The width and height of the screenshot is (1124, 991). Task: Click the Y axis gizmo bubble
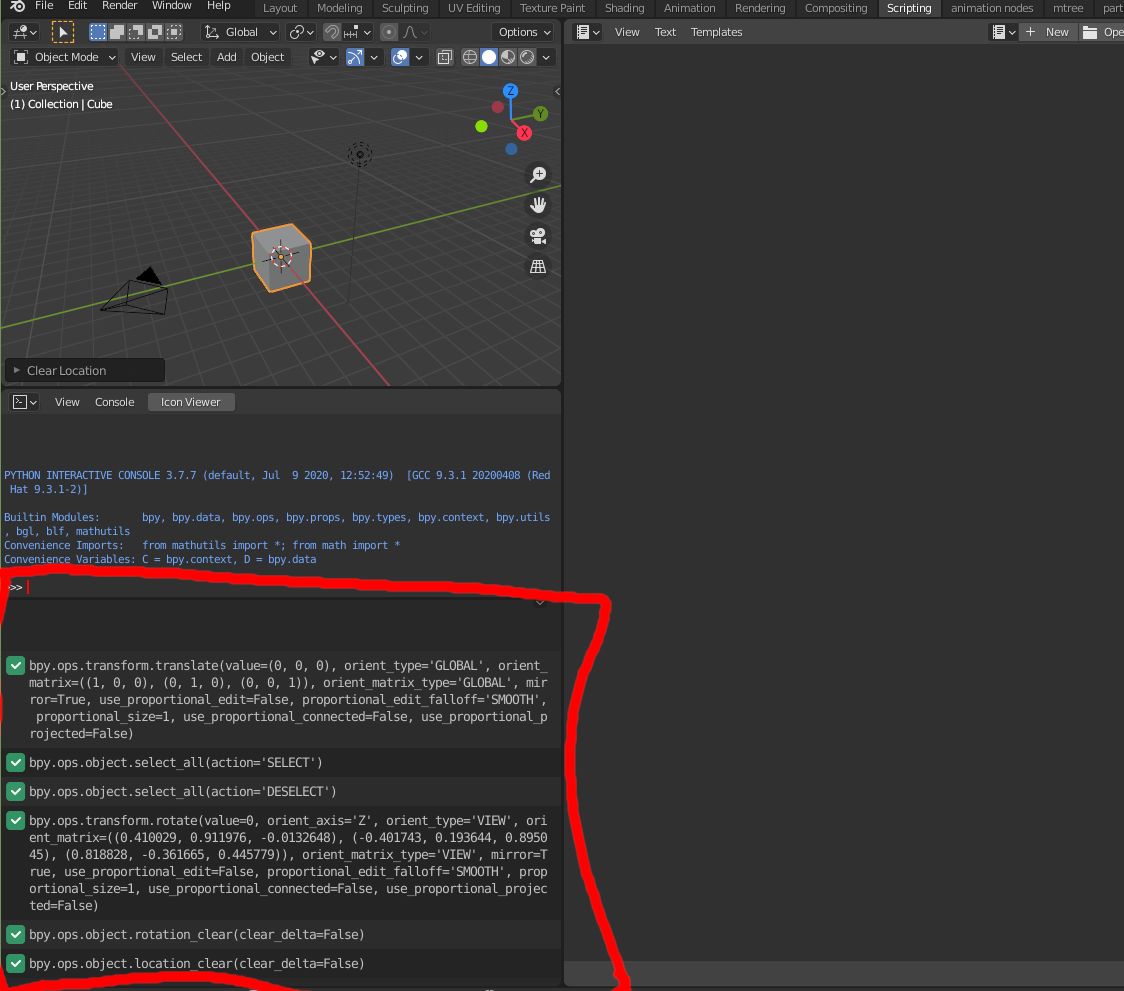pyautogui.click(x=540, y=113)
